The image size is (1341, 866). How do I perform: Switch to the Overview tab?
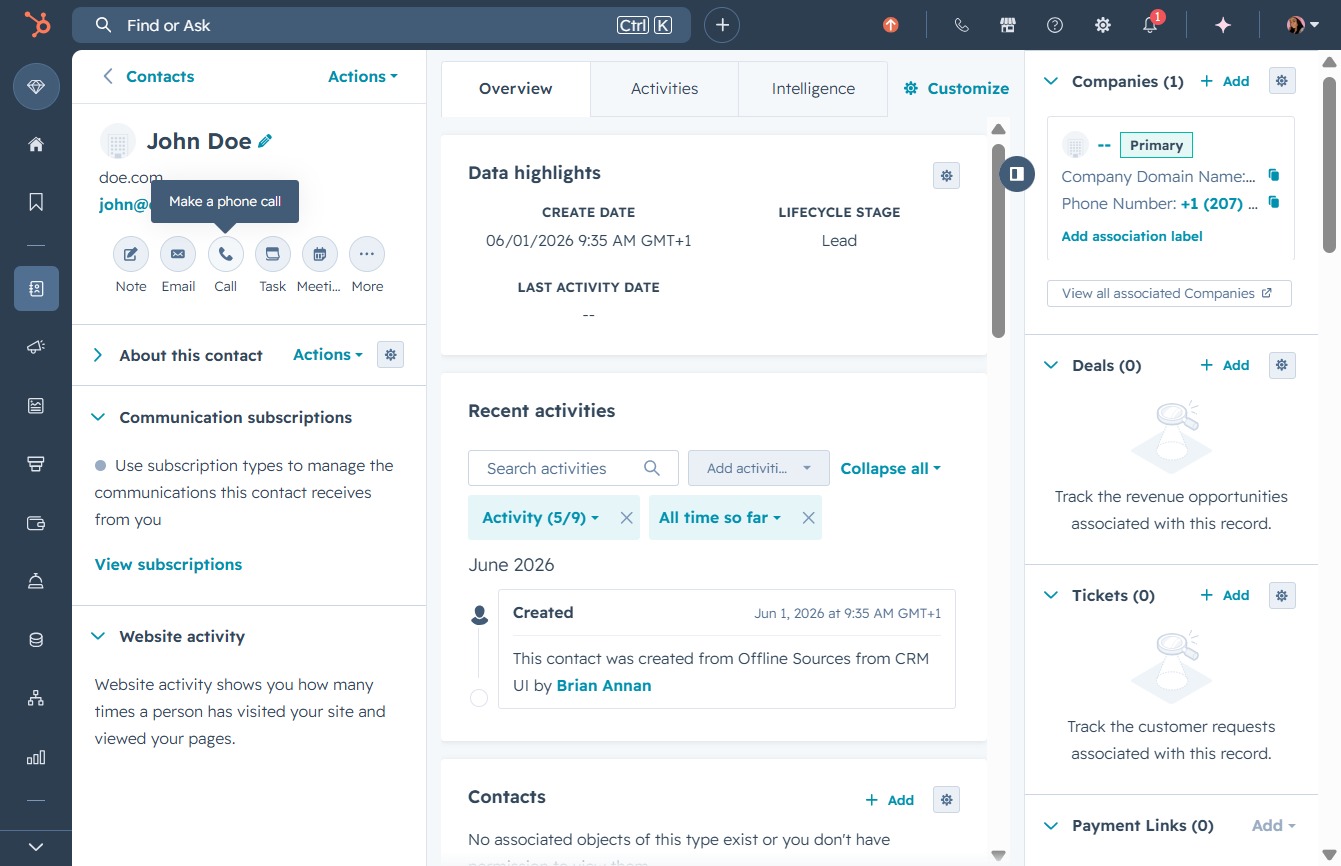coord(516,89)
